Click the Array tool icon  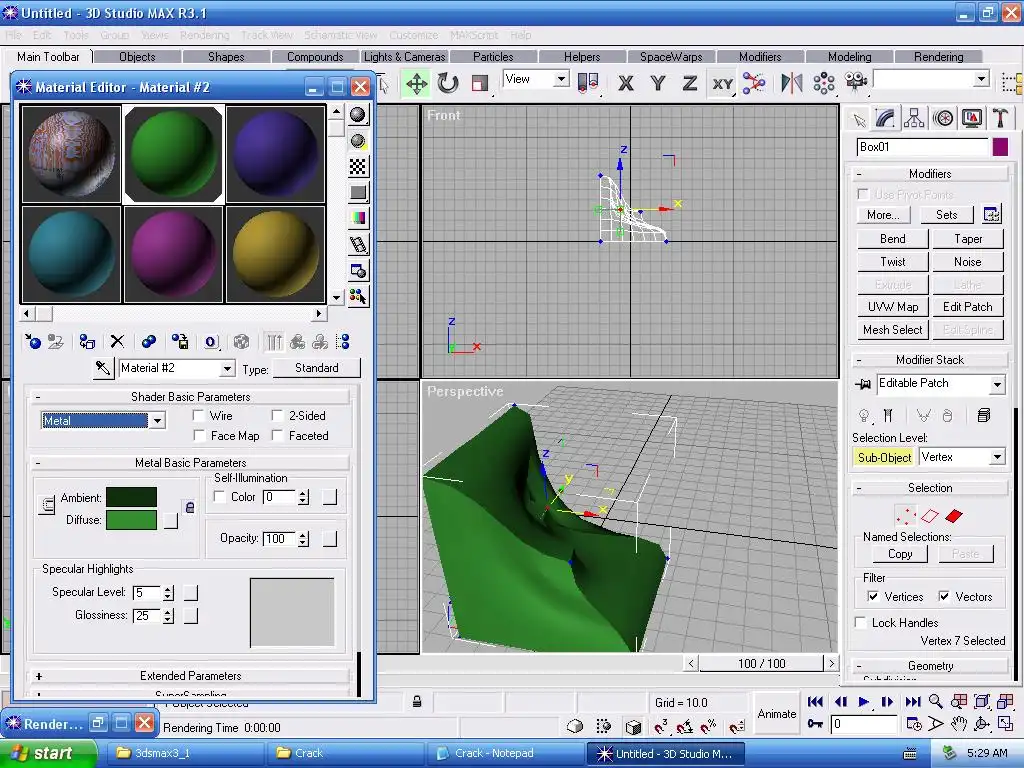point(824,84)
